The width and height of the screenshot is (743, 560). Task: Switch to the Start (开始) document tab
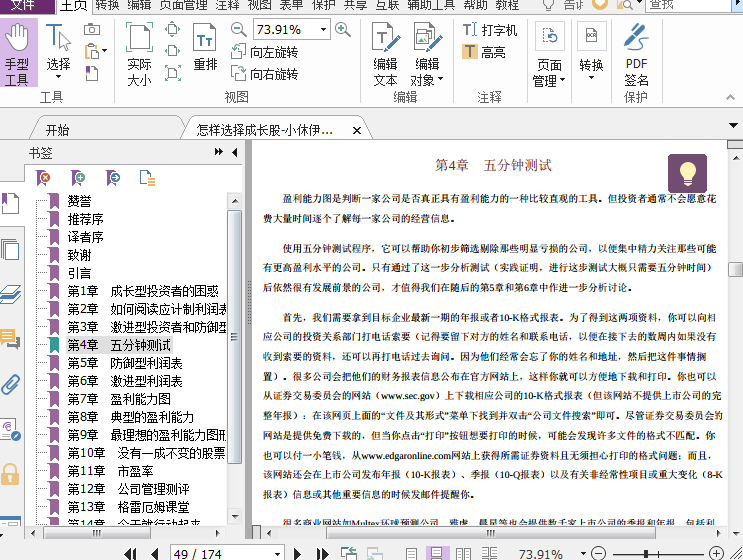point(57,129)
